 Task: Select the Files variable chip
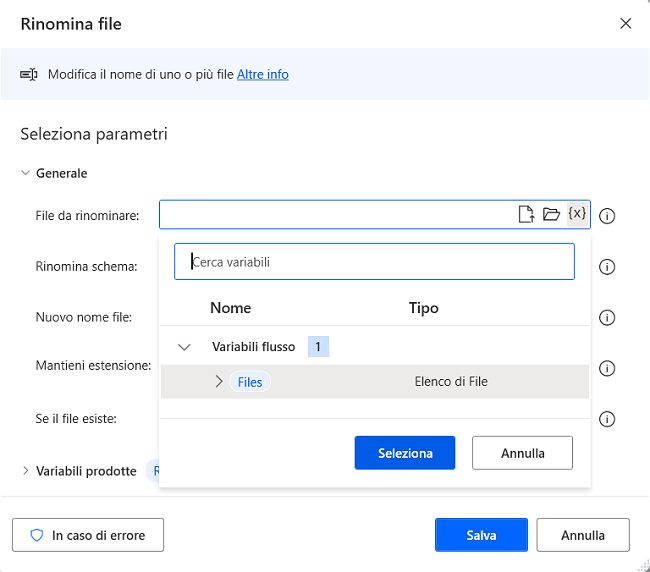250,382
